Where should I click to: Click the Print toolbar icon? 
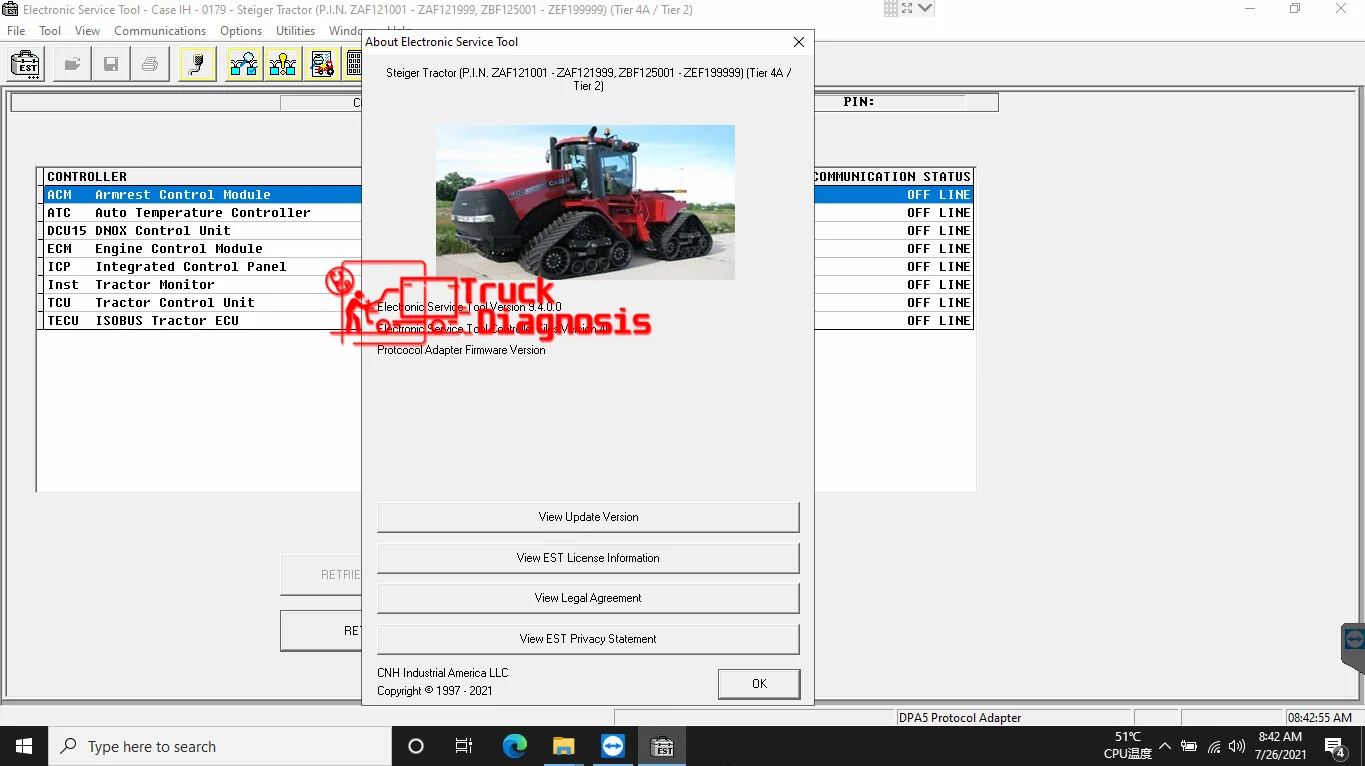pos(150,65)
